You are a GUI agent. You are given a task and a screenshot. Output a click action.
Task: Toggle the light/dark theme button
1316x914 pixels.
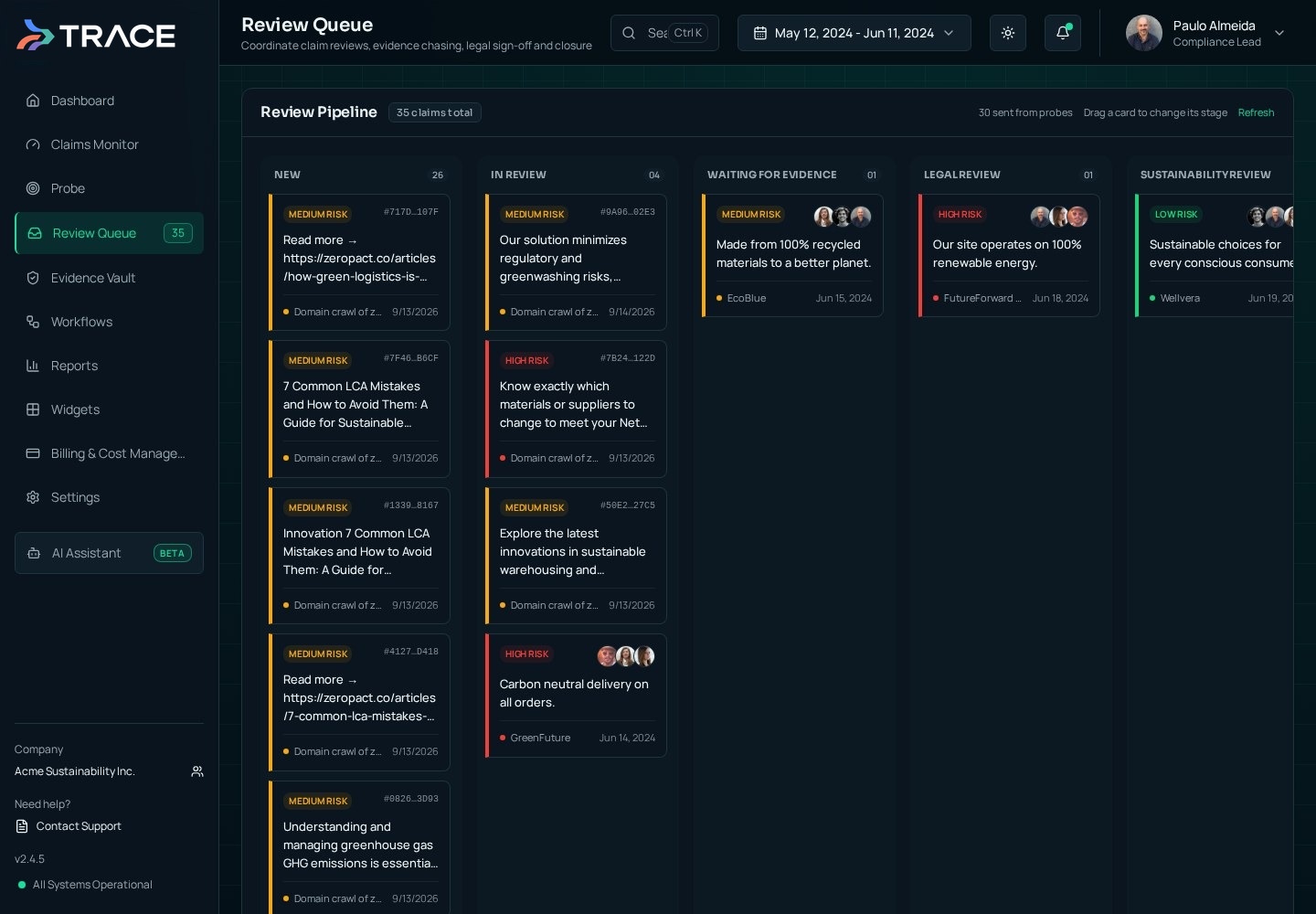[1008, 33]
